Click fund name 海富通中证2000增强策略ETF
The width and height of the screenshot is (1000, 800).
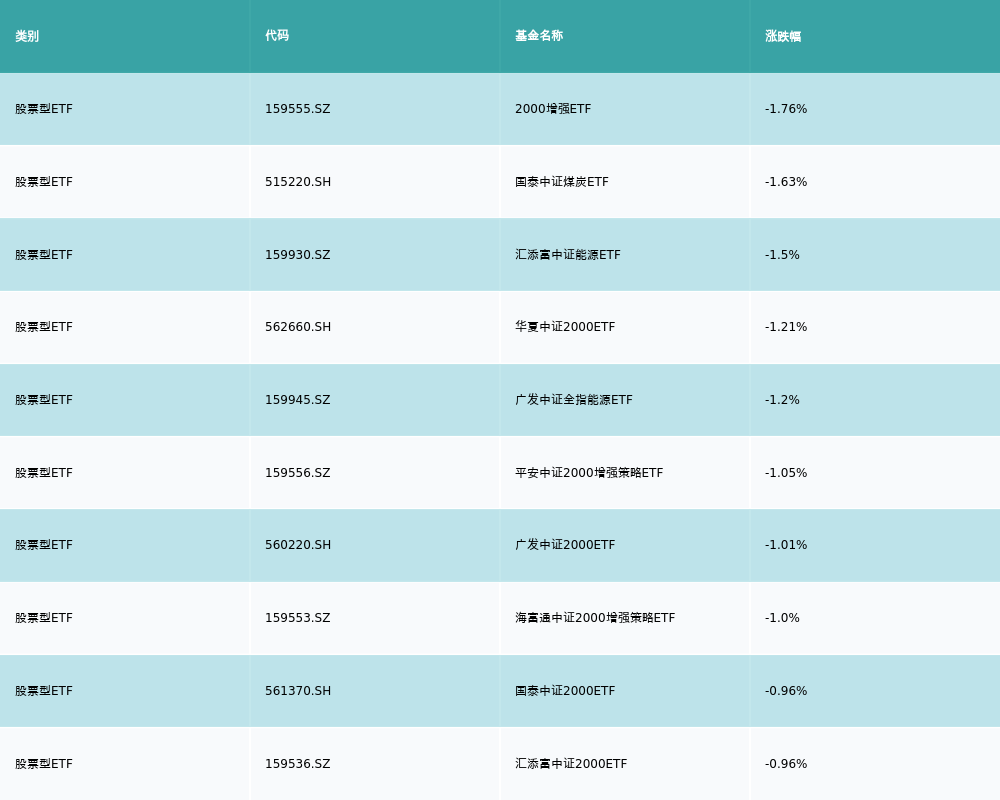pyautogui.click(x=595, y=618)
